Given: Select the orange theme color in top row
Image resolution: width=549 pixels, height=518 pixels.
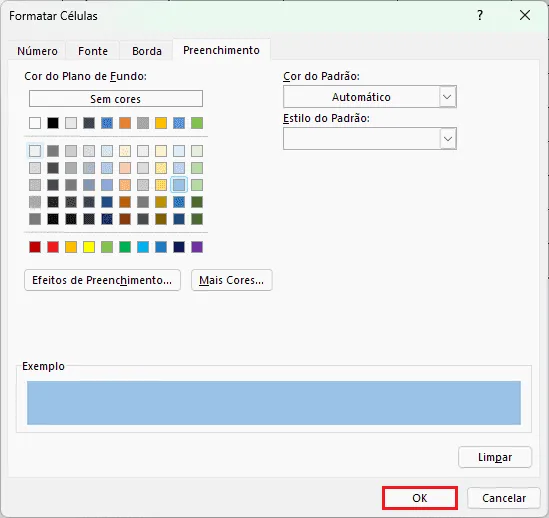Looking at the screenshot, I should (x=125, y=123).
